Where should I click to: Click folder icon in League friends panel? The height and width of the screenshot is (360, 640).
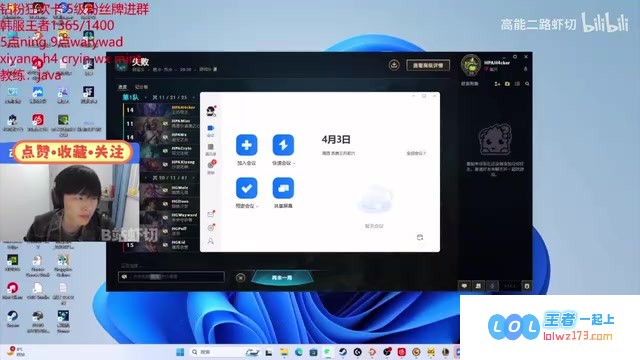click(x=507, y=84)
